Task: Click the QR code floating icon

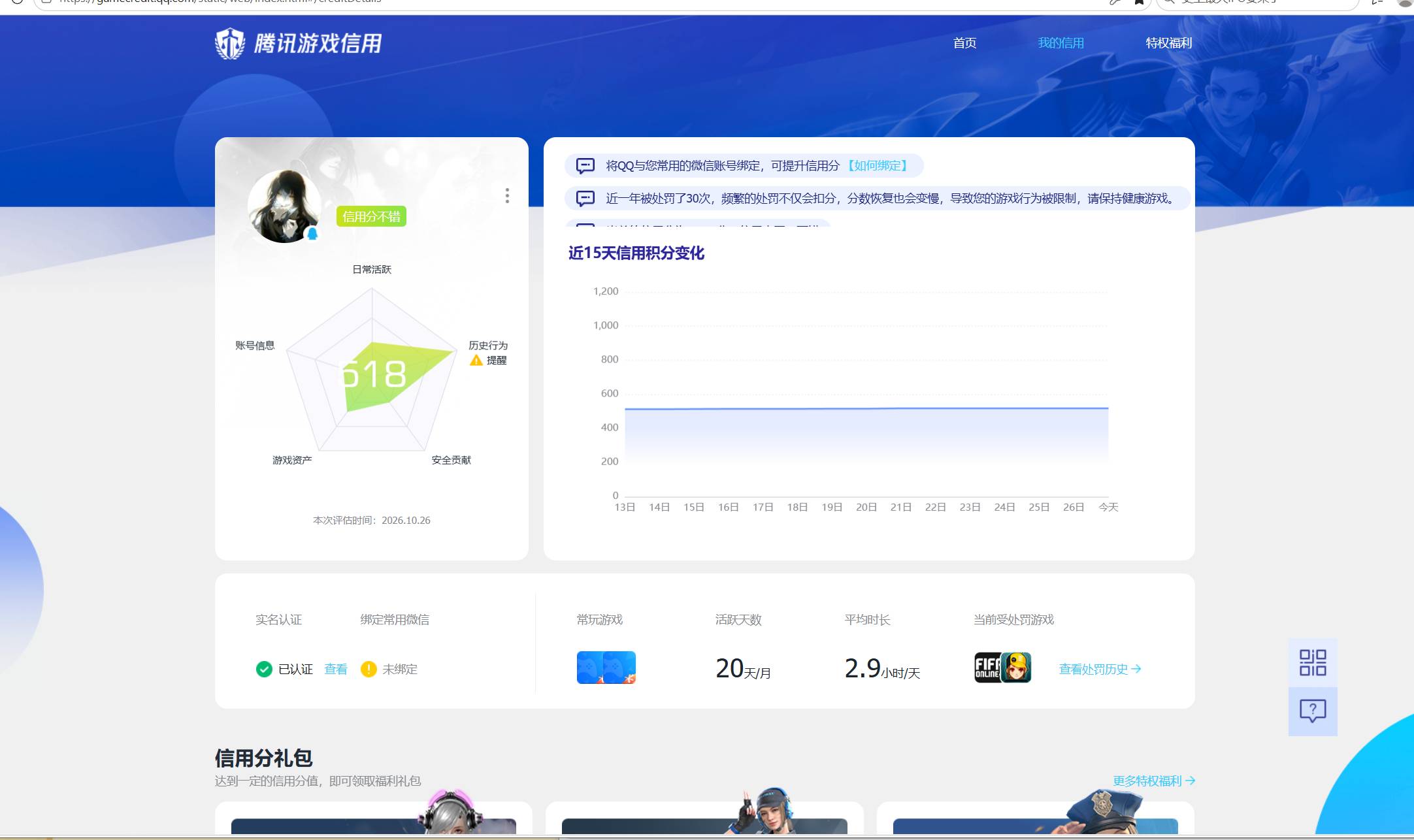Action: (1313, 662)
